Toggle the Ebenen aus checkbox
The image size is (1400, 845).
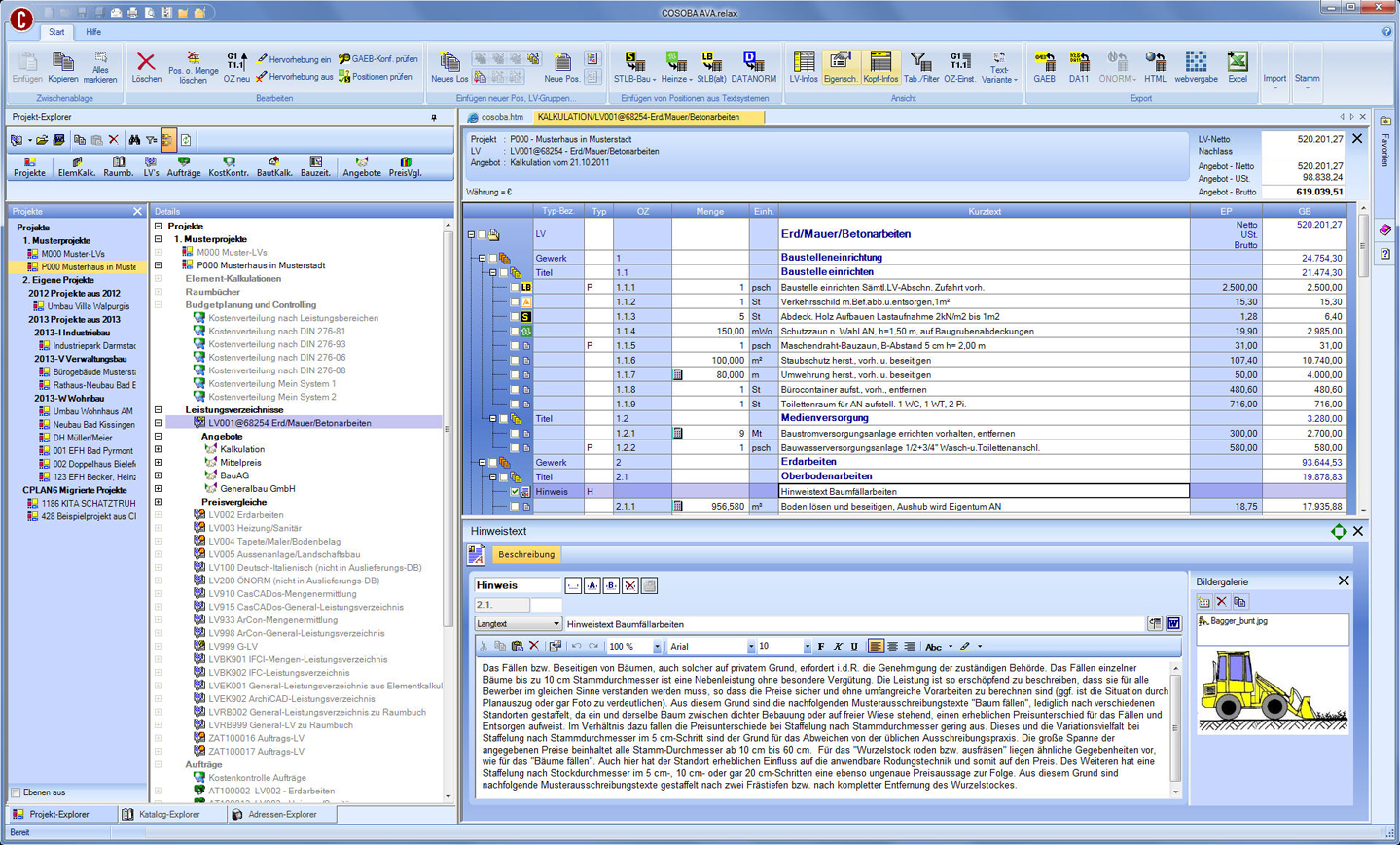point(17,792)
